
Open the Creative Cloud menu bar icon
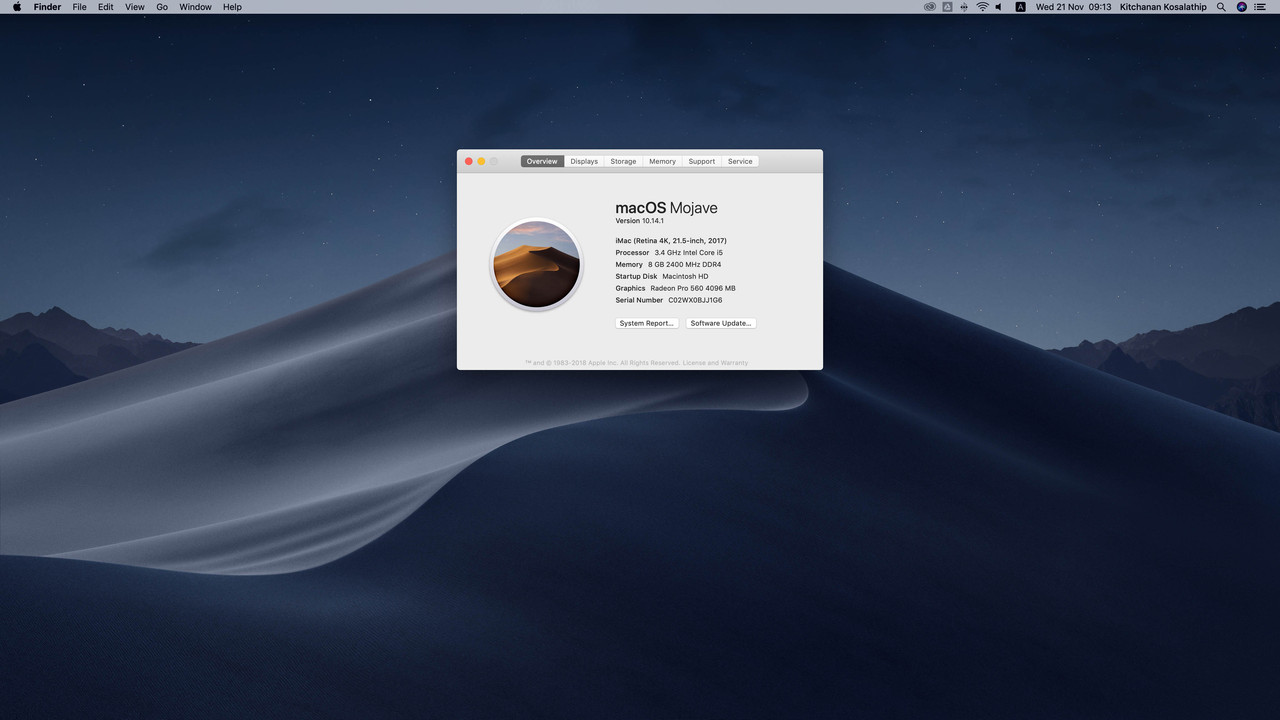(x=930, y=7)
